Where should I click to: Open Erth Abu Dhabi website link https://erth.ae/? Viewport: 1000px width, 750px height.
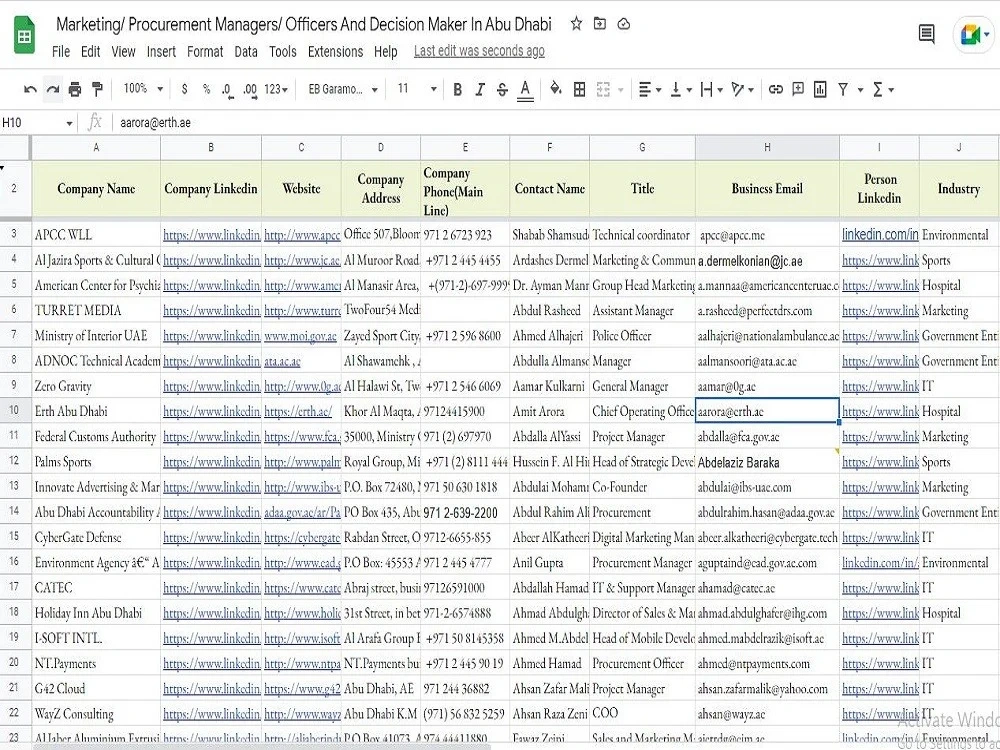(298, 411)
